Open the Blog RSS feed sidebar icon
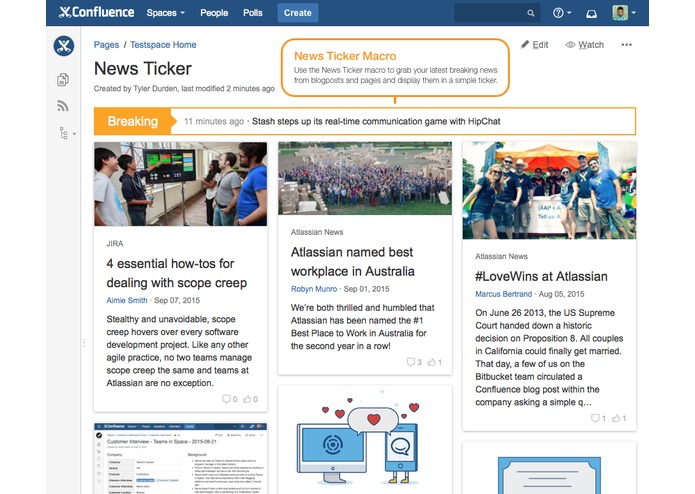The width and height of the screenshot is (695, 494). pos(63,106)
